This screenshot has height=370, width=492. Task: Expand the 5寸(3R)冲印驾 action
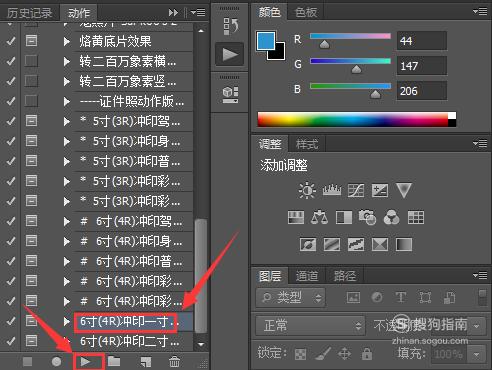point(67,121)
